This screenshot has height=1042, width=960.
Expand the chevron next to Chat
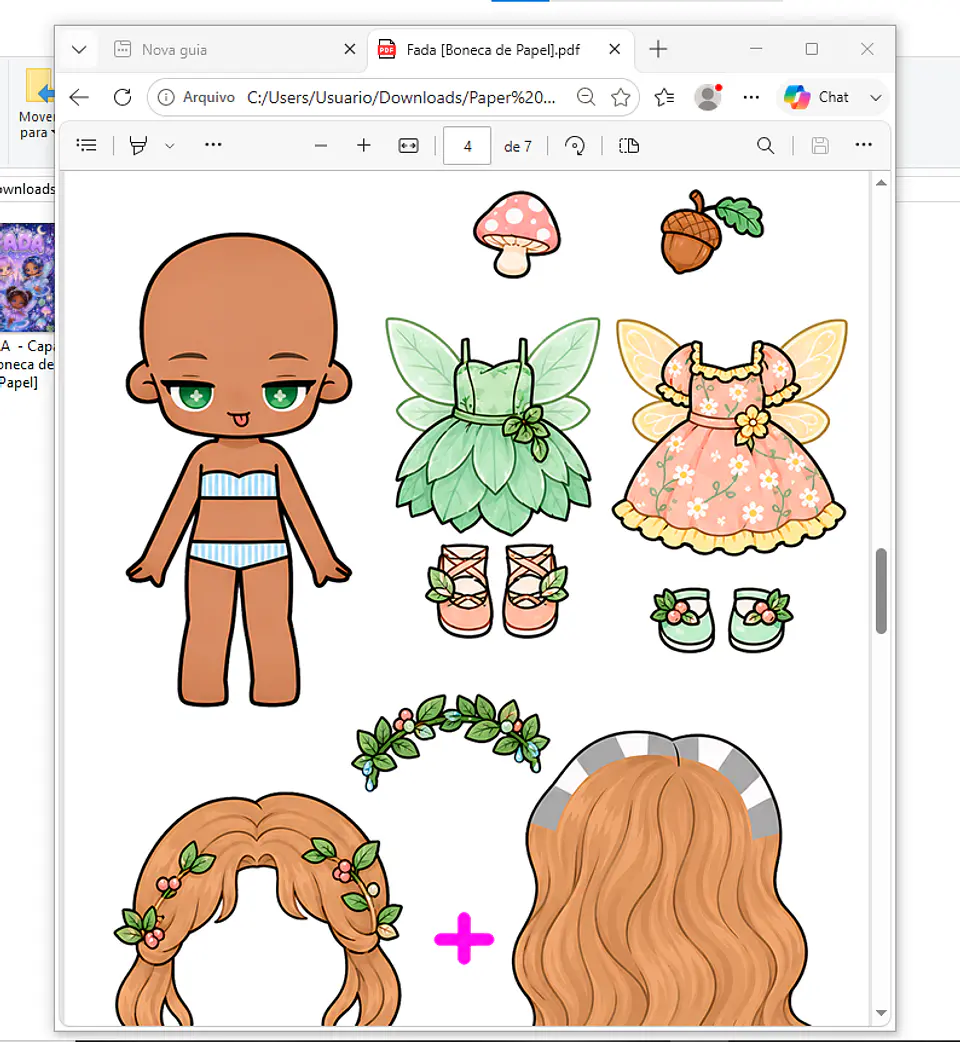[x=876, y=98]
